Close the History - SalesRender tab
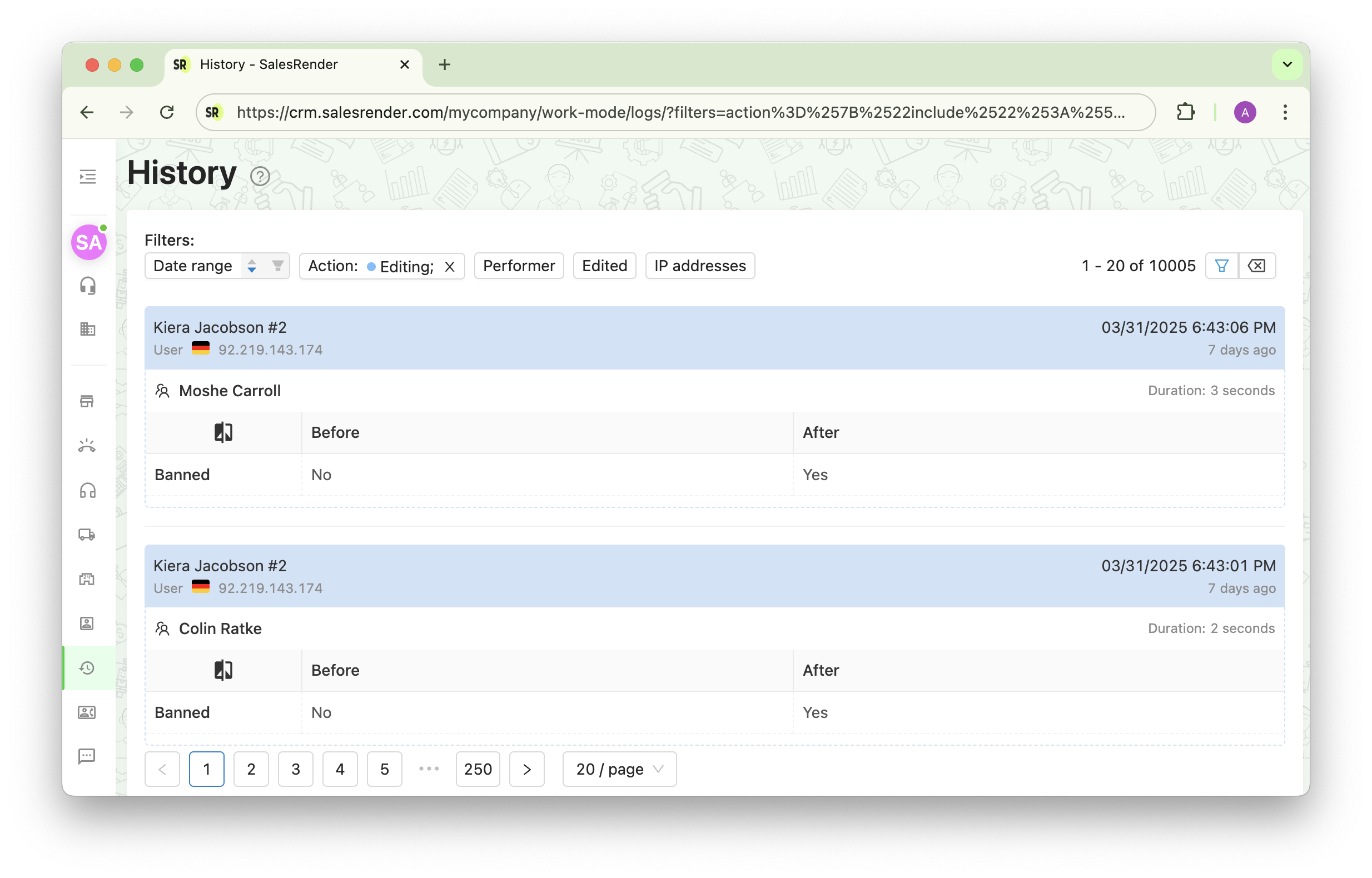 (x=404, y=64)
